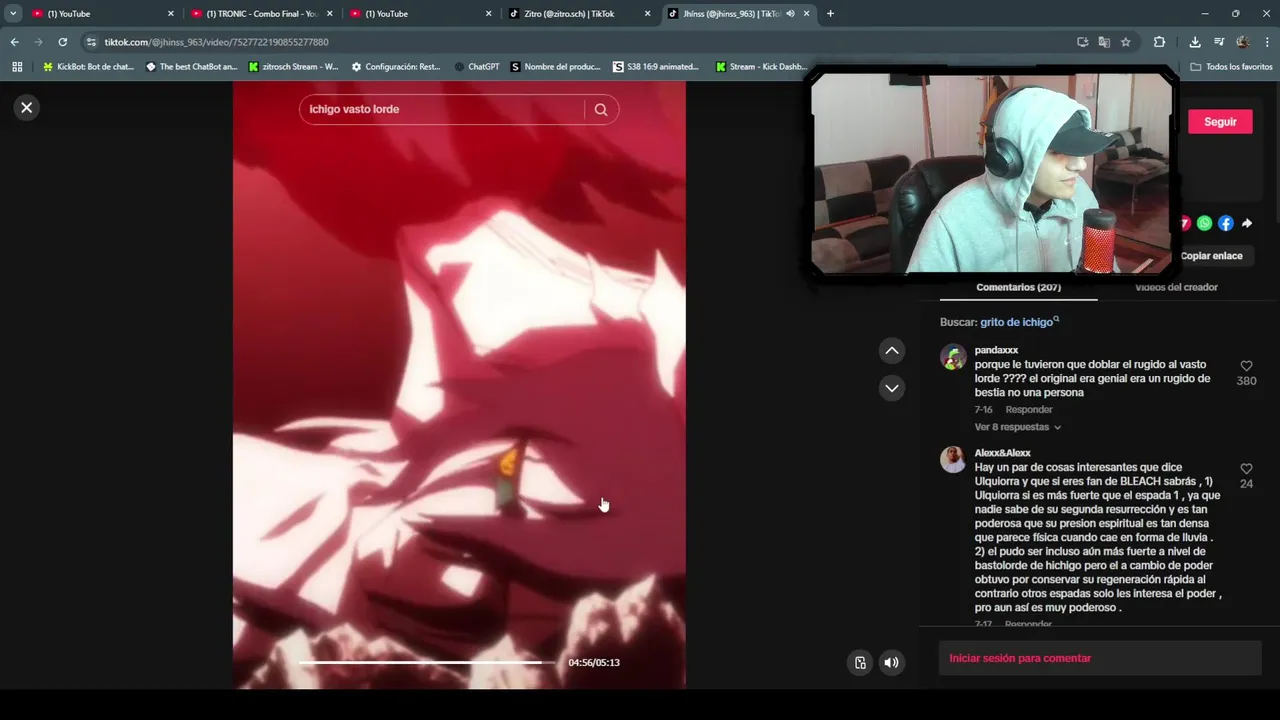Click the search magnifier icon in the video search bar
This screenshot has width=1280, height=720.
coord(601,110)
